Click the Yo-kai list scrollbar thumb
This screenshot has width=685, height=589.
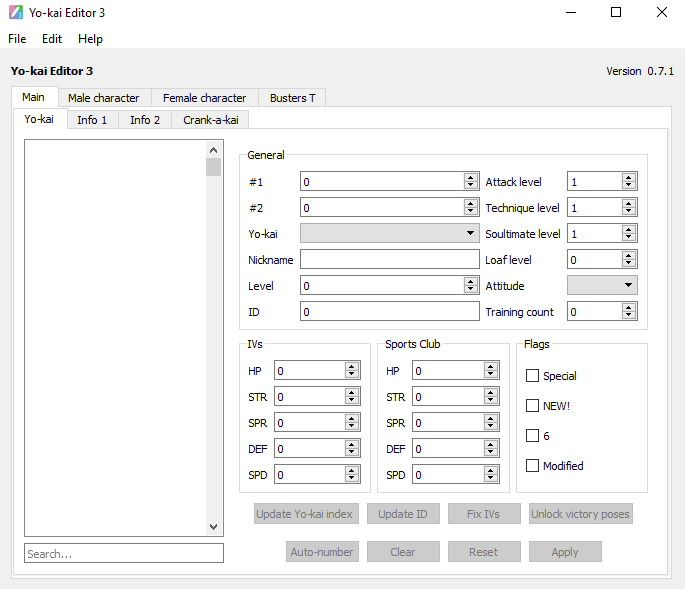213,167
